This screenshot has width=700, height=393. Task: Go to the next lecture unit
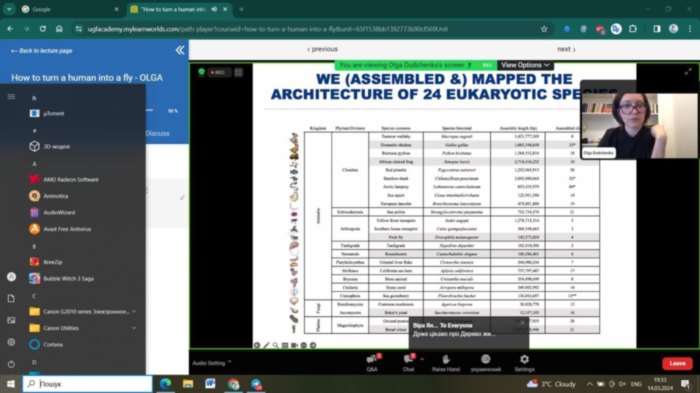click(566, 49)
